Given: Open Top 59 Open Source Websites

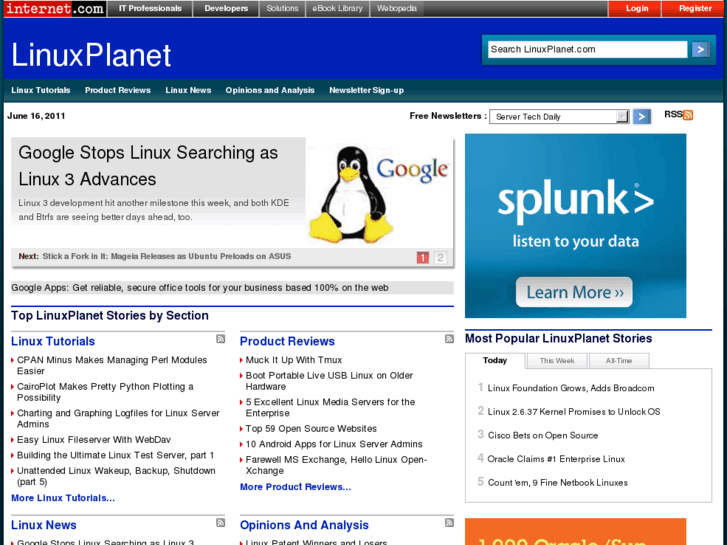Looking at the screenshot, I should point(311,429).
